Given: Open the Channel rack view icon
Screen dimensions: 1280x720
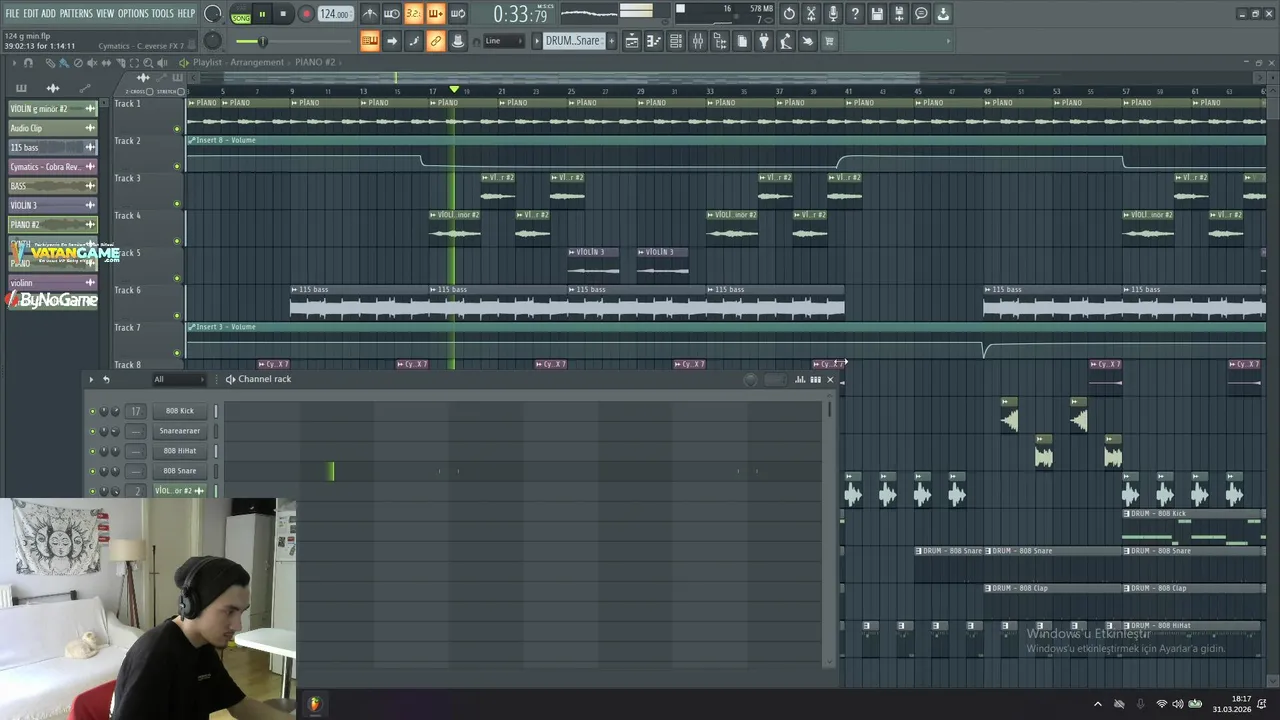Looking at the screenshot, I should pyautogui.click(x=675, y=41).
